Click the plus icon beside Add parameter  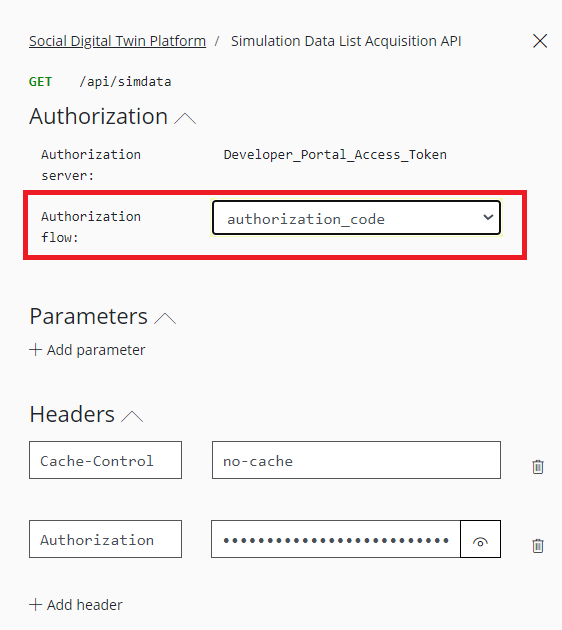coord(35,350)
